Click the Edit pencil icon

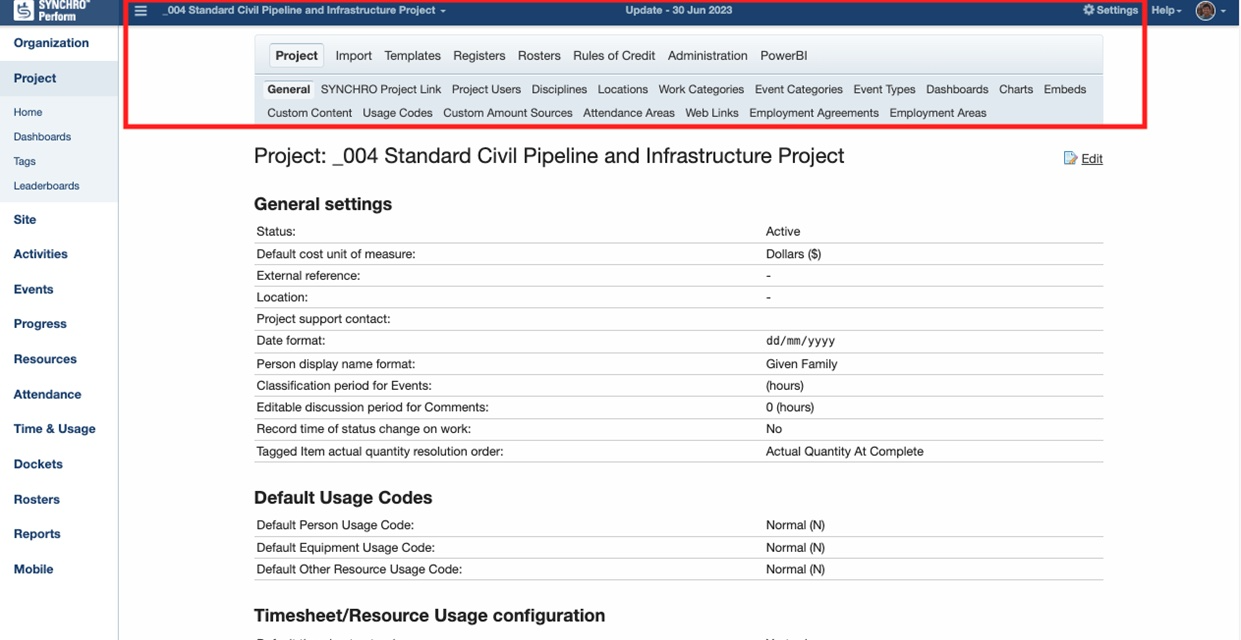pyautogui.click(x=1071, y=158)
